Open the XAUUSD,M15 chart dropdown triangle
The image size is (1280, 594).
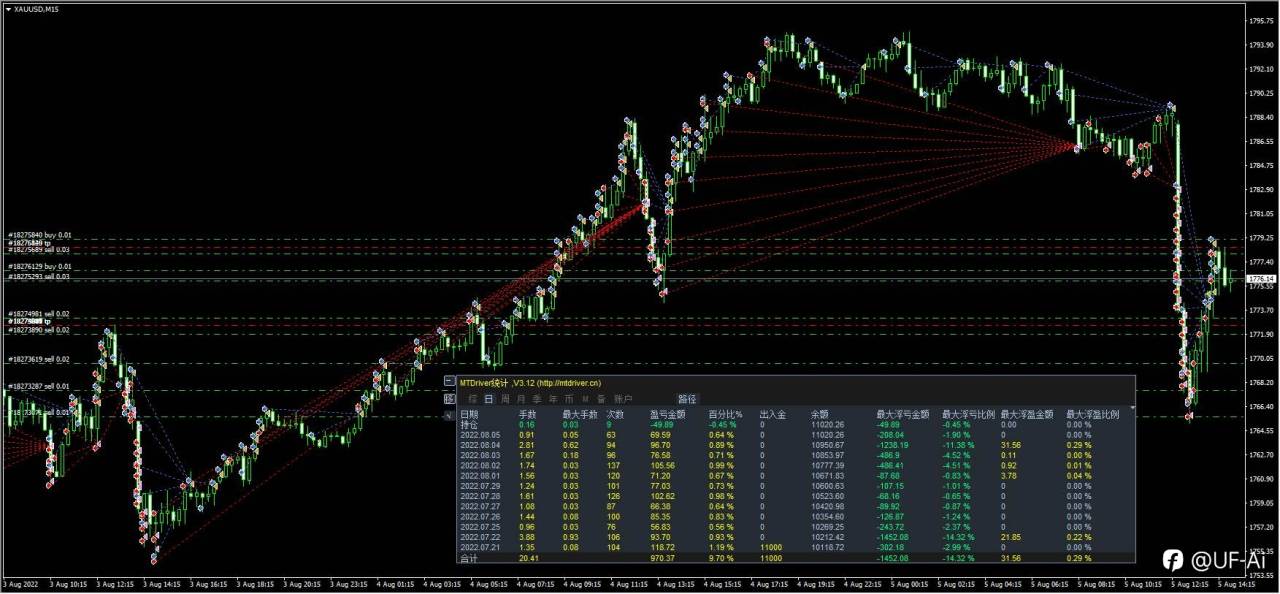coord(8,7)
